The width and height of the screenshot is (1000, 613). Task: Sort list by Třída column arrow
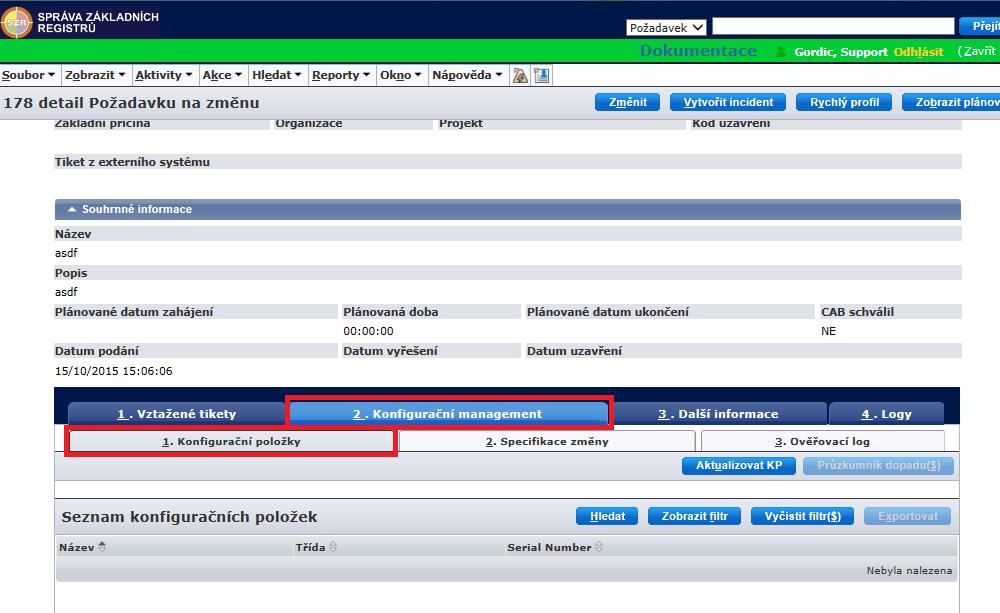point(333,547)
